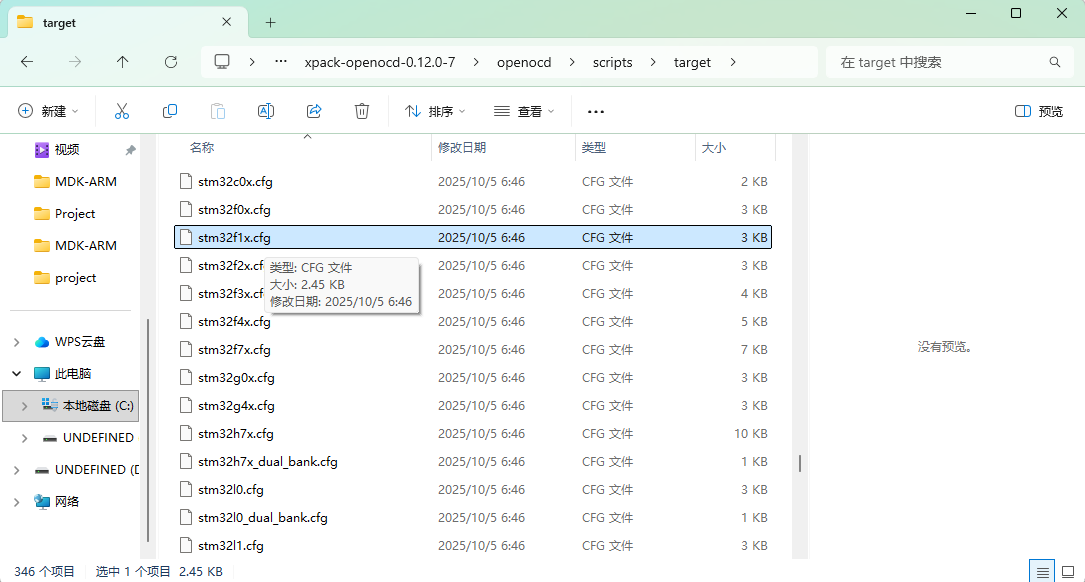Open the 排序 sort dropdown
1085x582 pixels.
(x=435, y=111)
